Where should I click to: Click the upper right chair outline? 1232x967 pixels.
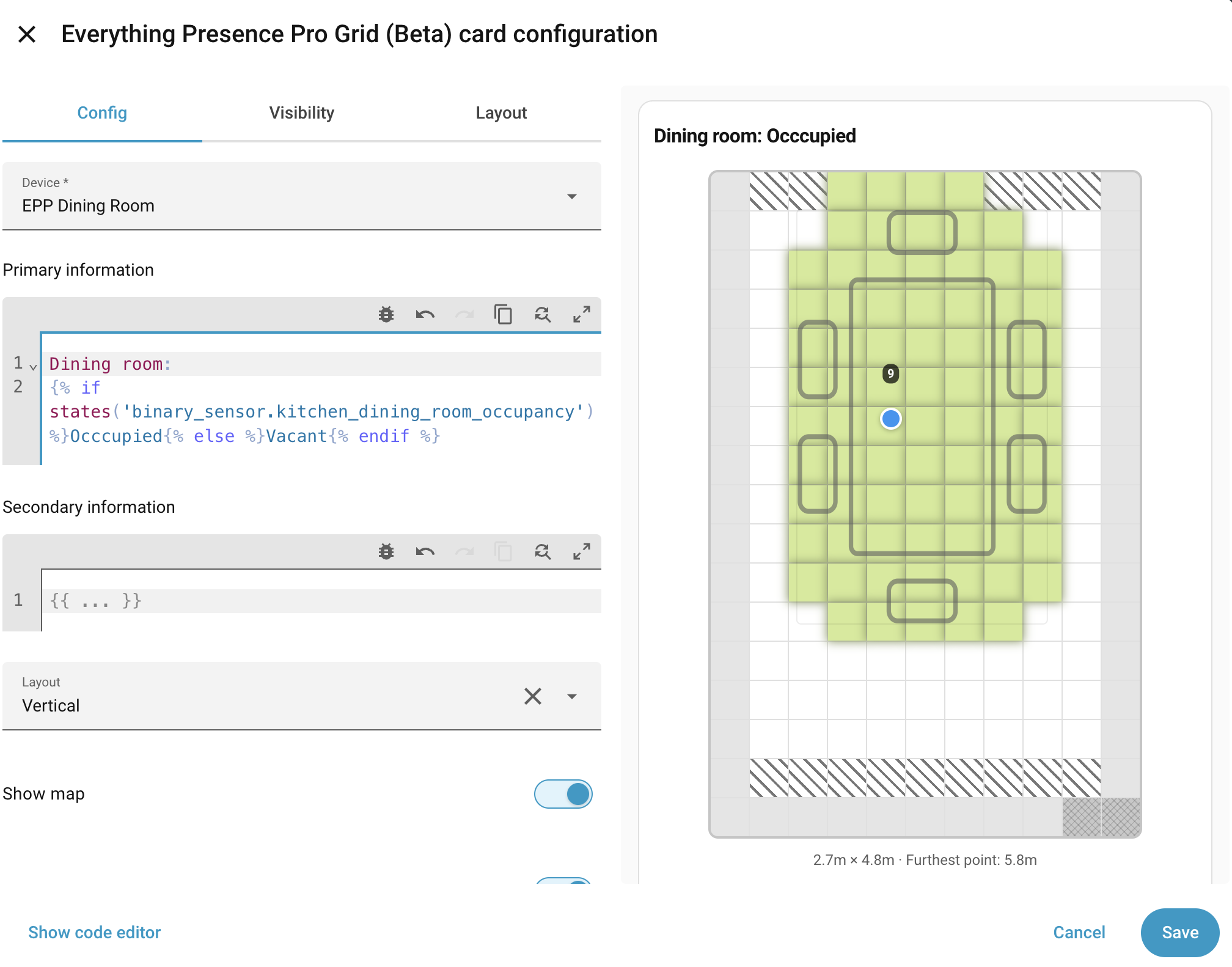pyautogui.click(x=1027, y=359)
